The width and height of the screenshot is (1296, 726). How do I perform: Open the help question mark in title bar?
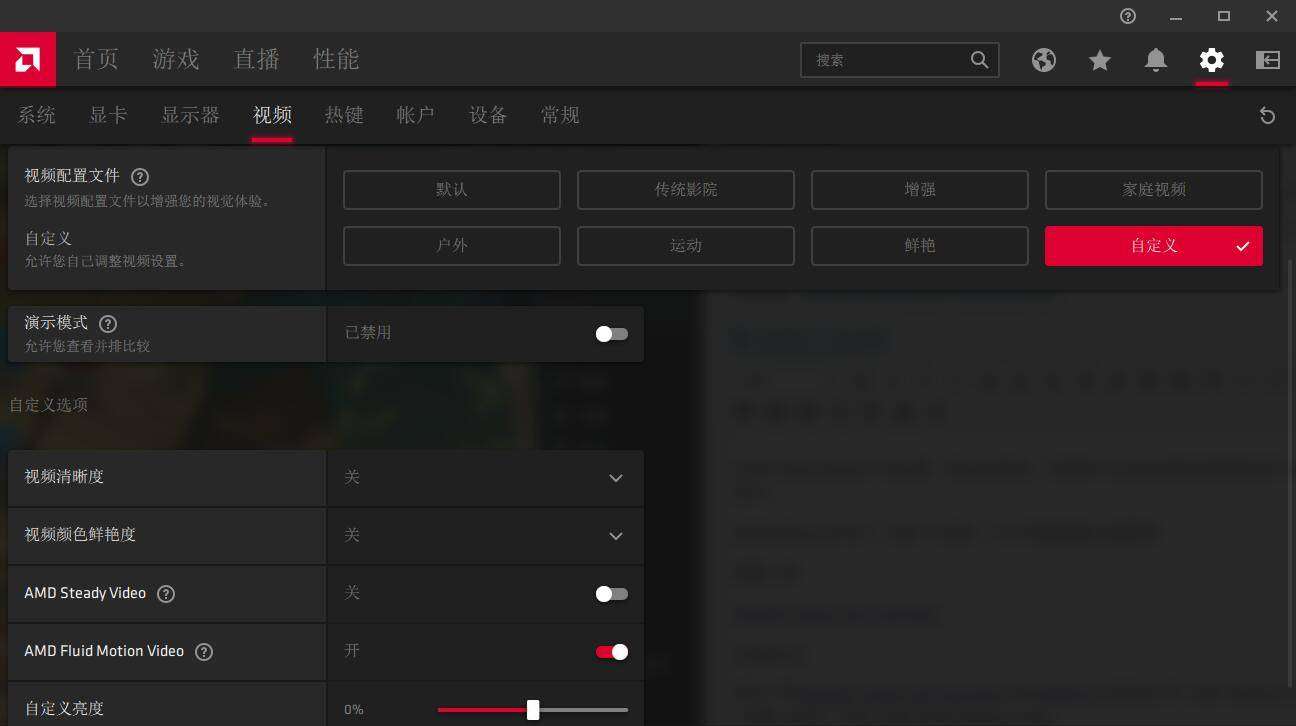pos(1128,16)
